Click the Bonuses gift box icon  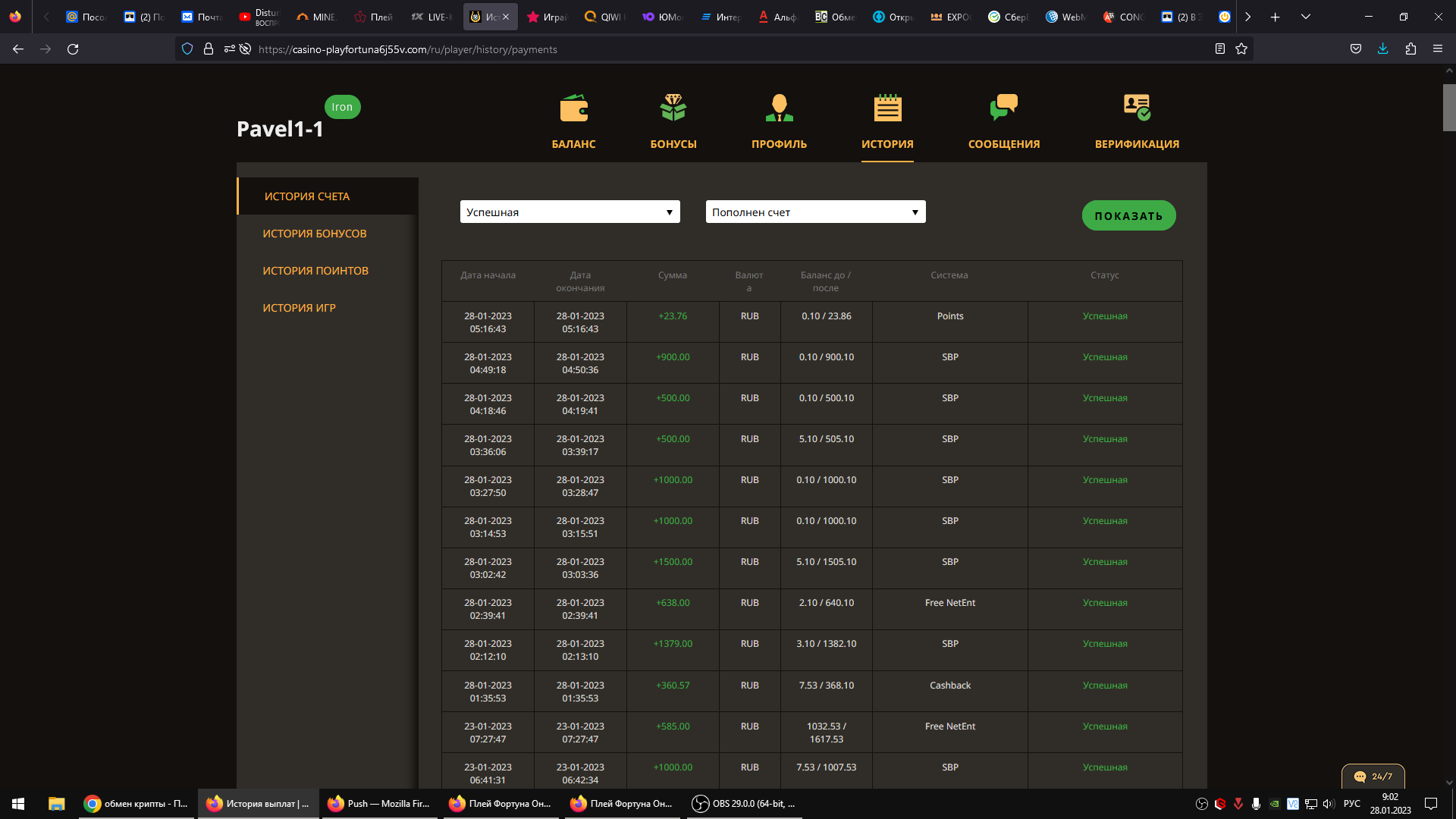tap(673, 108)
